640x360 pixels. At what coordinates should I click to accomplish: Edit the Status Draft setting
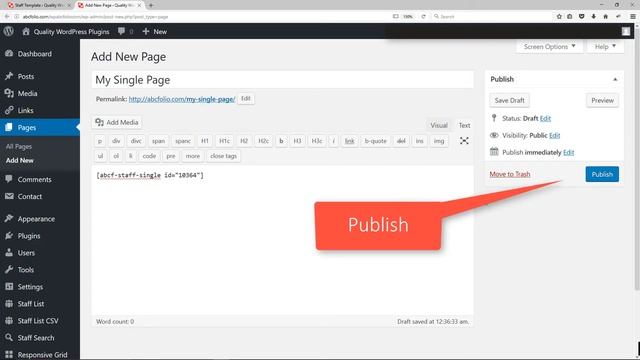click(x=545, y=118)
